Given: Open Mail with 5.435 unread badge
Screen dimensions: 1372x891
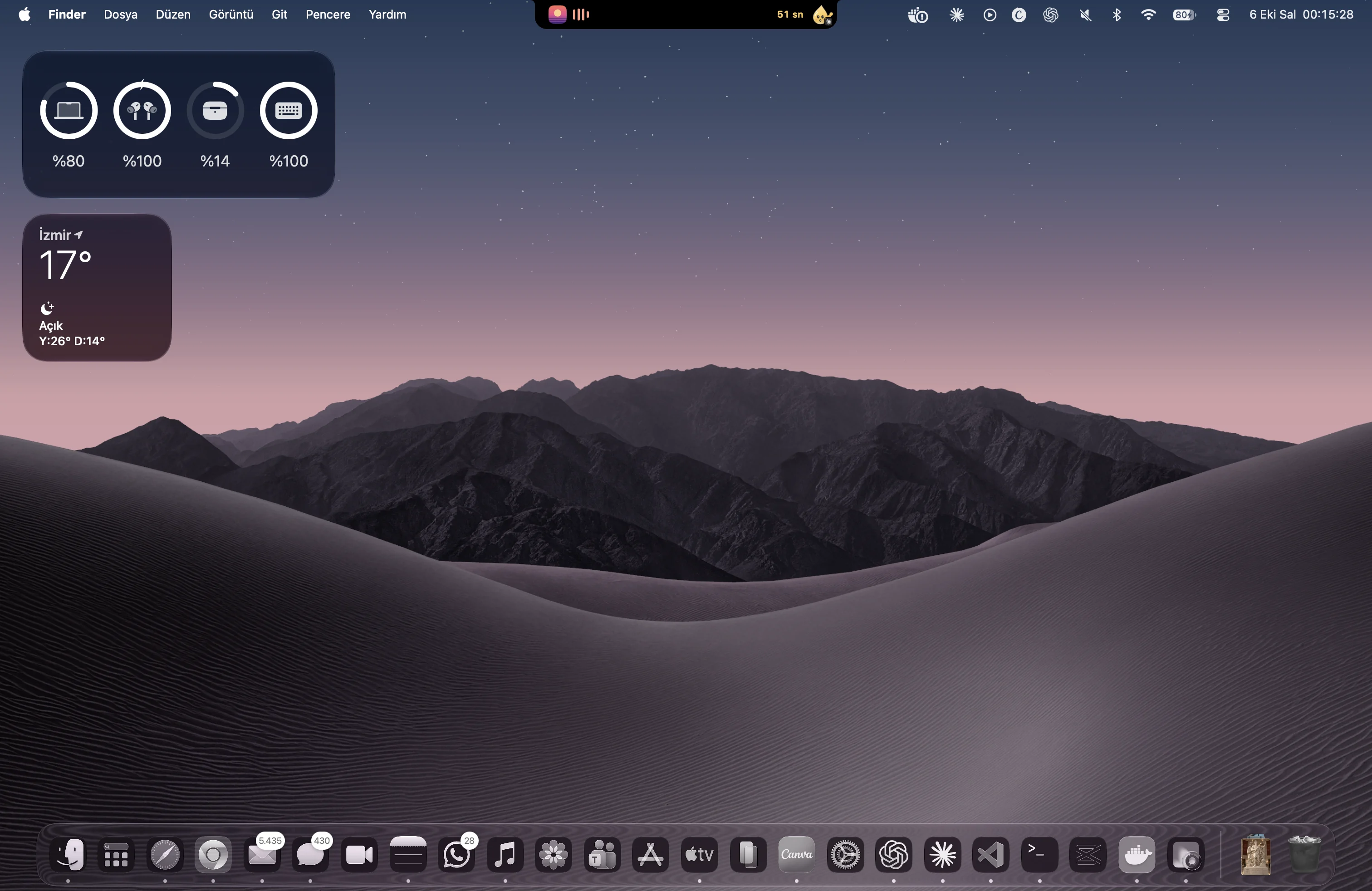Looking at the screenshot, I should 262,854.
